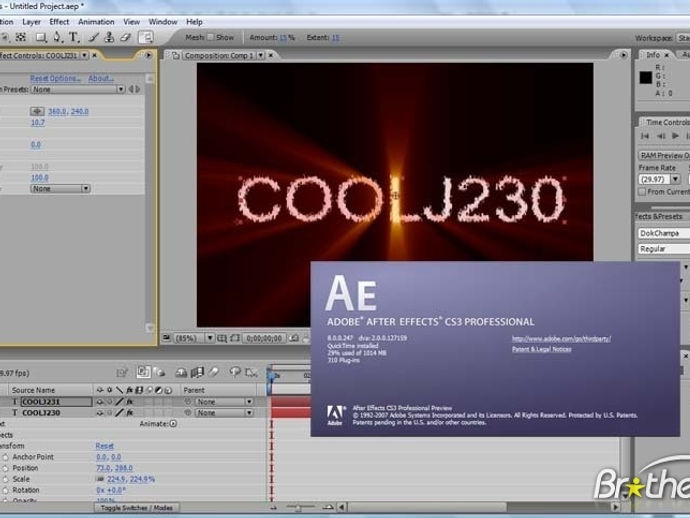
Task: Open the Animation menu
Action: [96, 22]
